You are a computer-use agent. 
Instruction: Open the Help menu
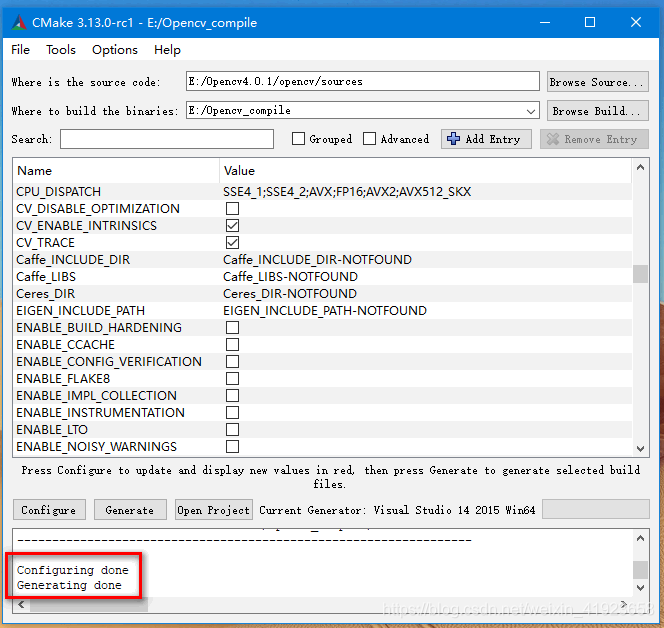point(167,50)
